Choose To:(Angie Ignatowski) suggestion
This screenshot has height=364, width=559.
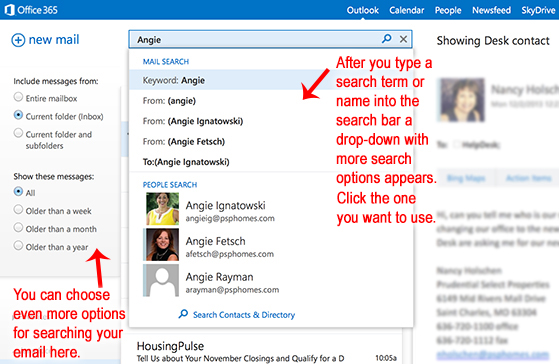point(271,162)
